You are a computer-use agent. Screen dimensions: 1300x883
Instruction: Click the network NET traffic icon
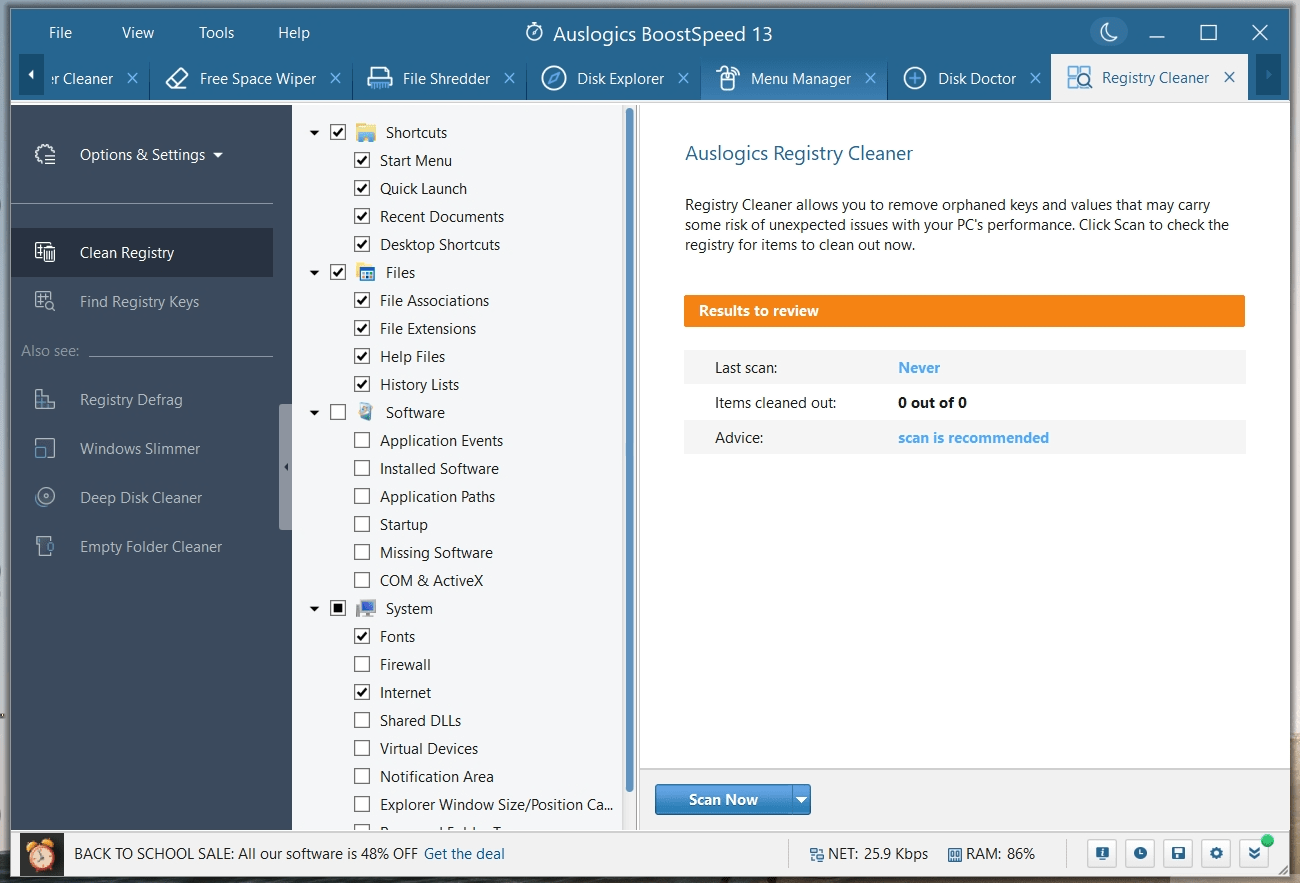pos(817,854)
